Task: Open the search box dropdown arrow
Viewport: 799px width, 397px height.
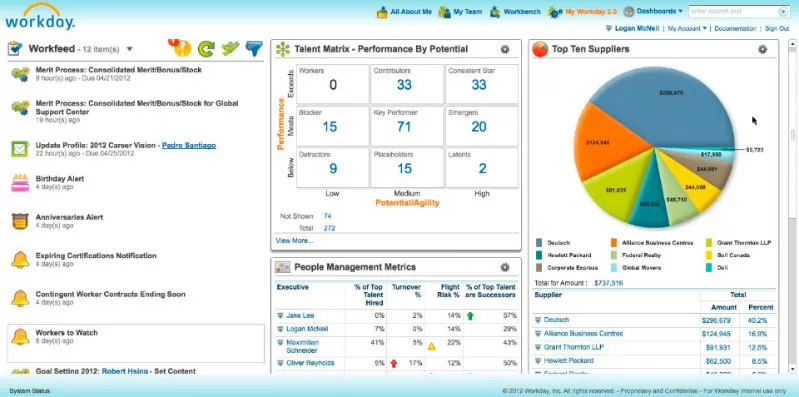Action: tap(784, 12)
